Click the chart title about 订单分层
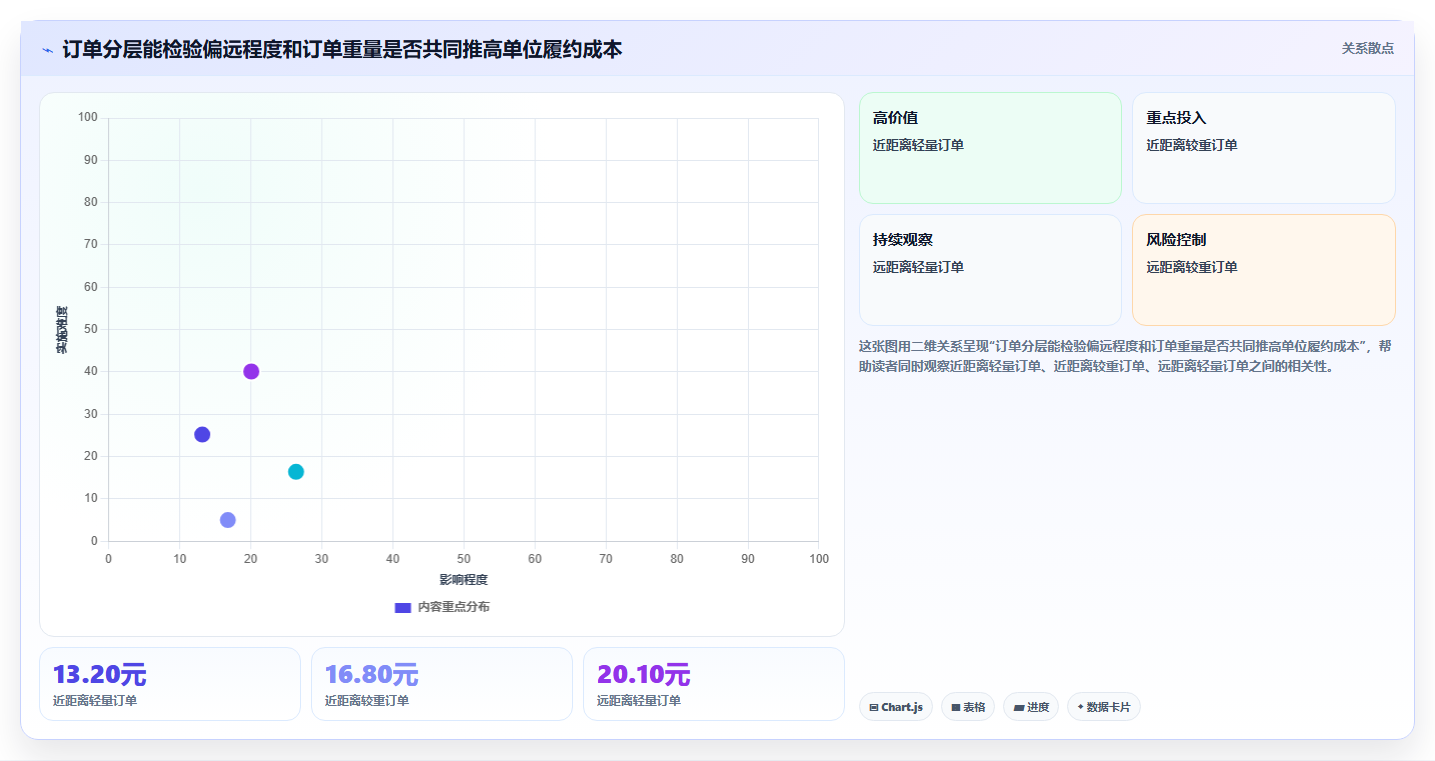1435x761 pixels. [342, 49]
